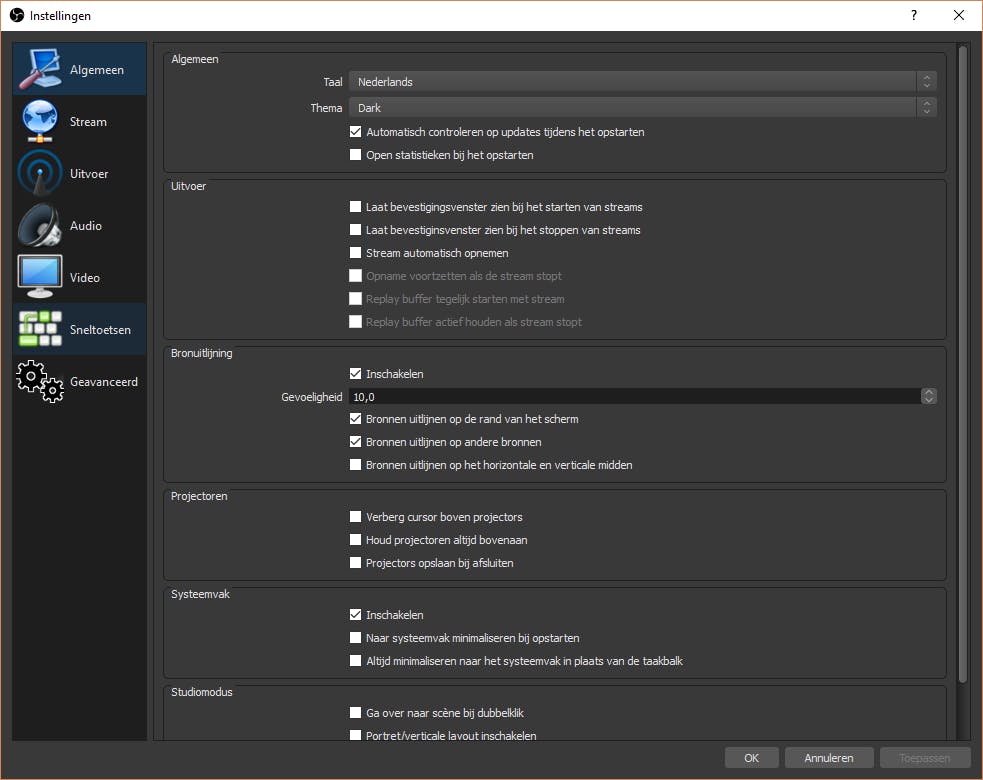This screenshot has height=780, width=983.
Task: Open Sneltoetsen keyboard icon
Action: pos(40,330)
